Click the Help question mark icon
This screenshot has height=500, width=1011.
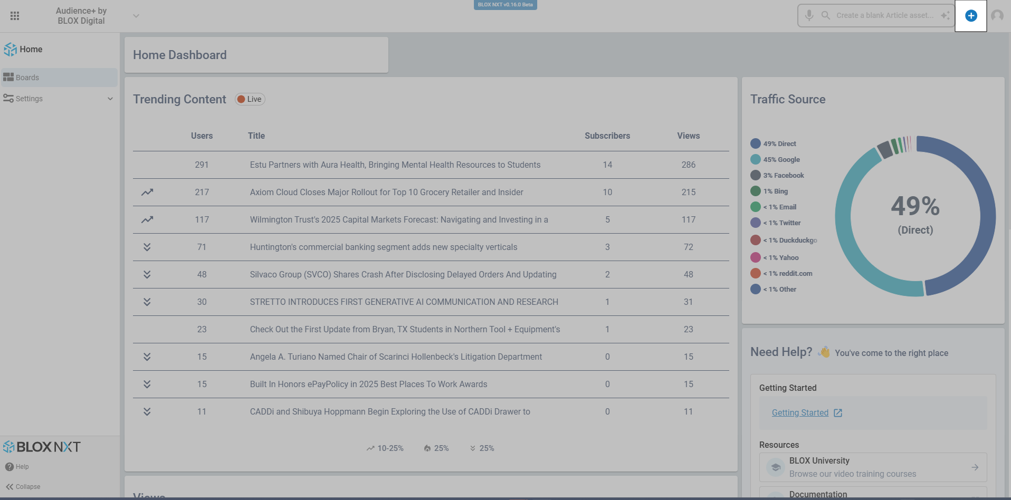pos(10,467)
